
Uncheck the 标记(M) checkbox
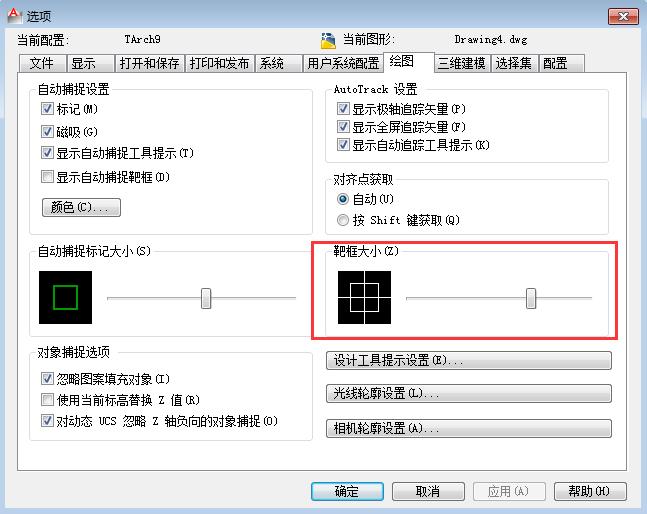tap(47, 108)
